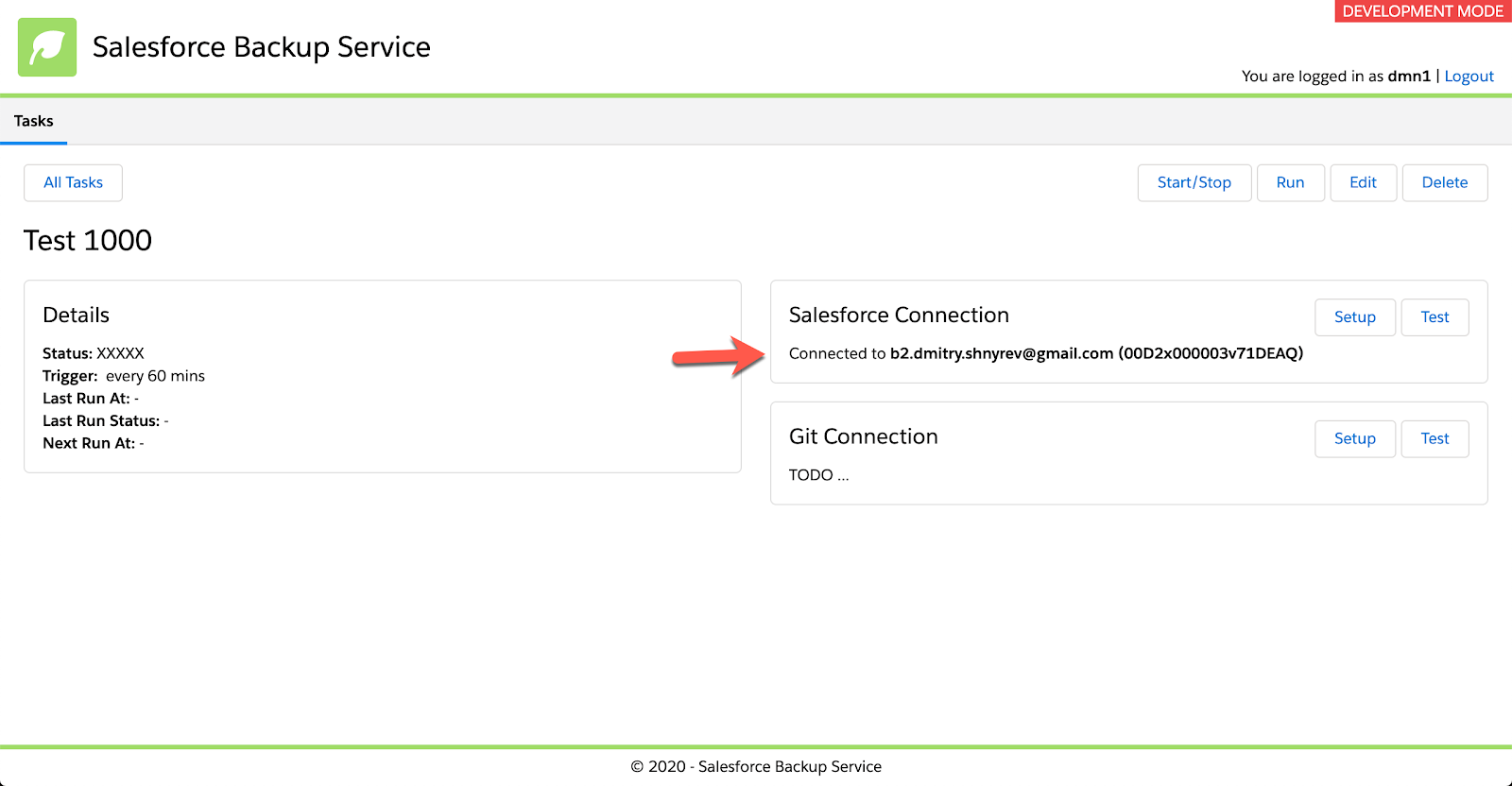Click the TODO ... text in Git panel
The image size is (1512, 786).
click(x=819, y=475)
